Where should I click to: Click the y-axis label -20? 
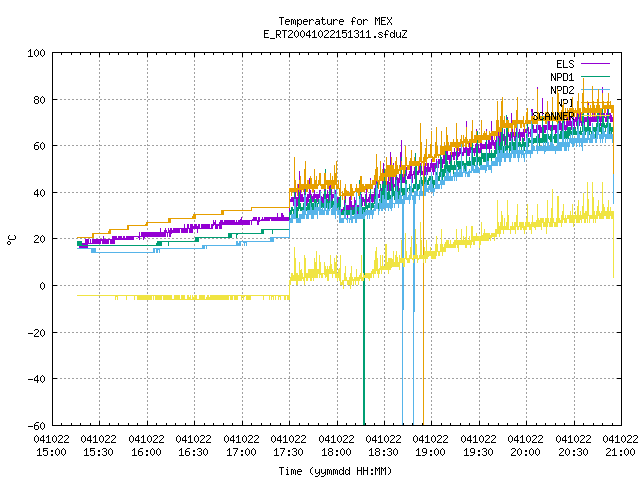37,333
